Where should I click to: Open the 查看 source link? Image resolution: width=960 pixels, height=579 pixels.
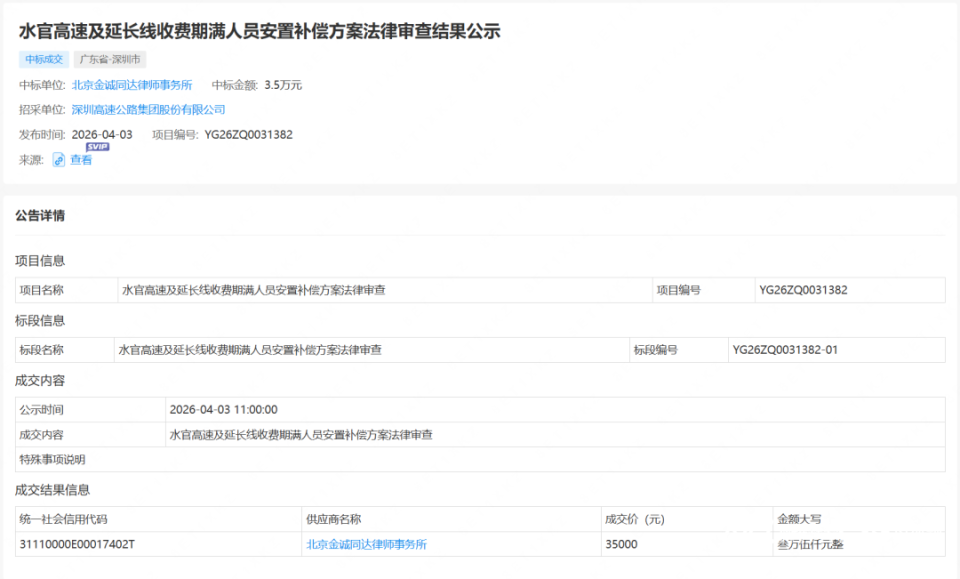81,160
